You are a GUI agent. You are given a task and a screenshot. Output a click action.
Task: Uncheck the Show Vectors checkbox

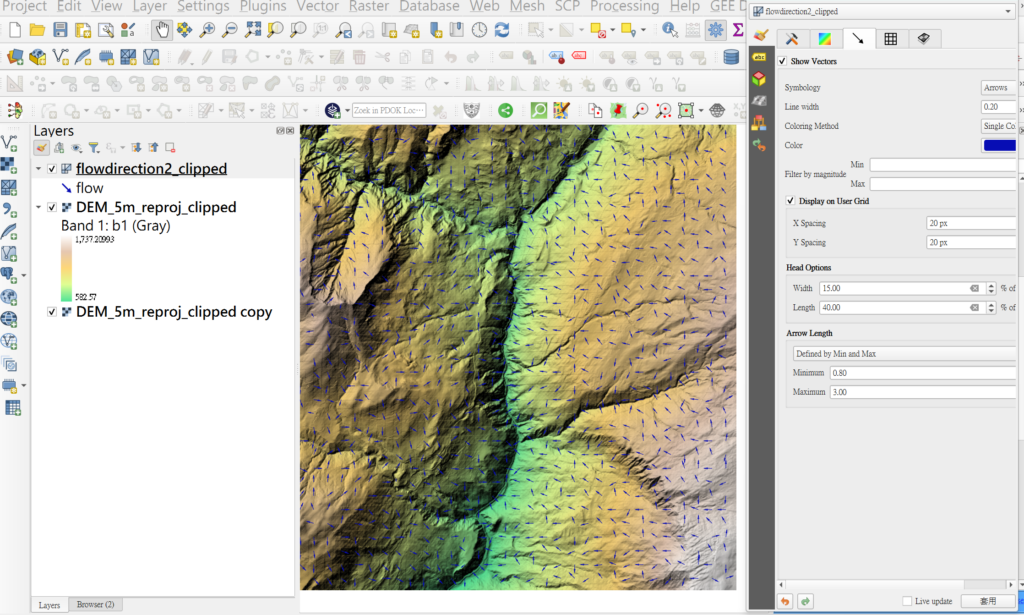pos(783,62)
